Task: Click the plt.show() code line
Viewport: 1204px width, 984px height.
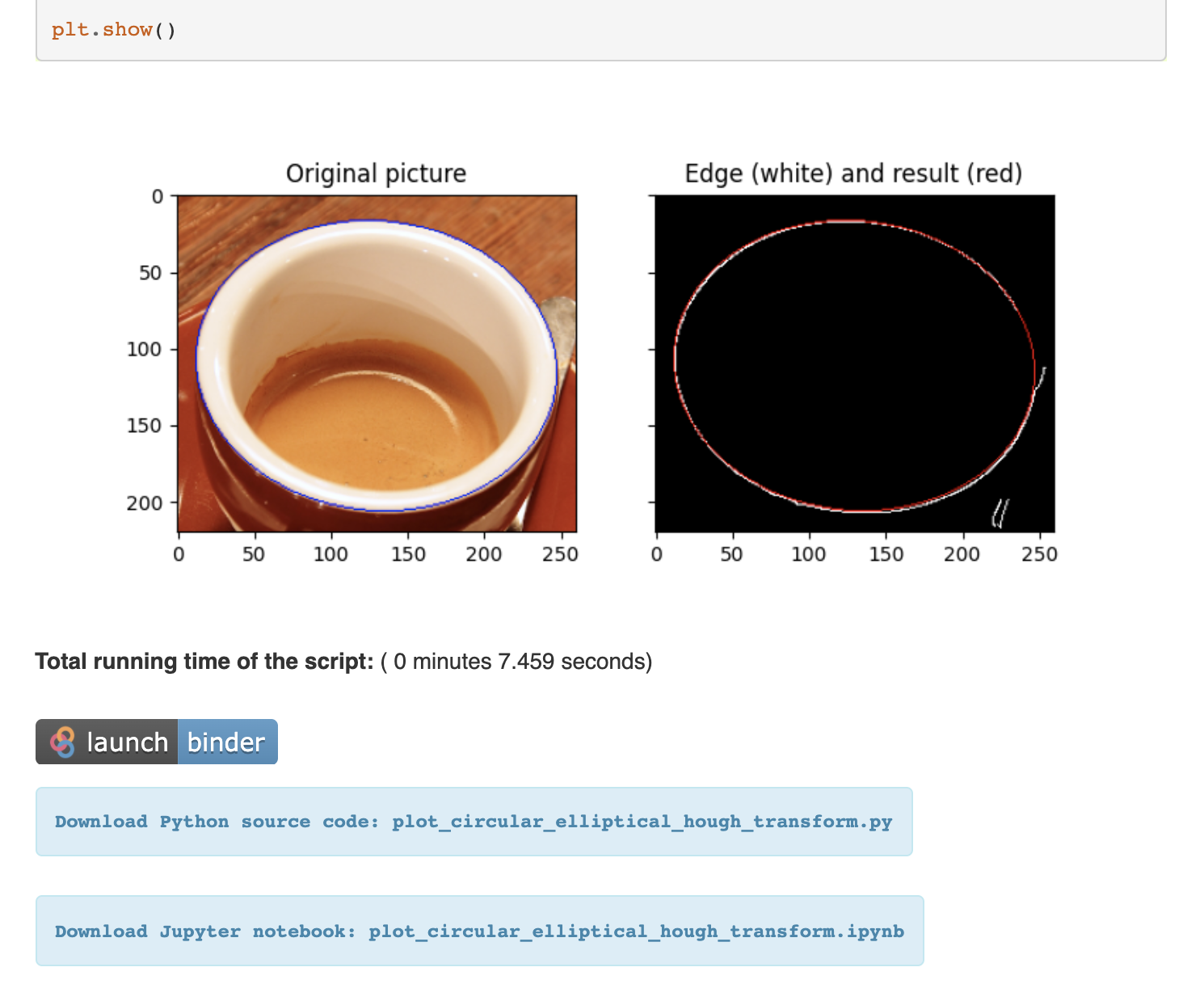Action: [x=114, y=30]
